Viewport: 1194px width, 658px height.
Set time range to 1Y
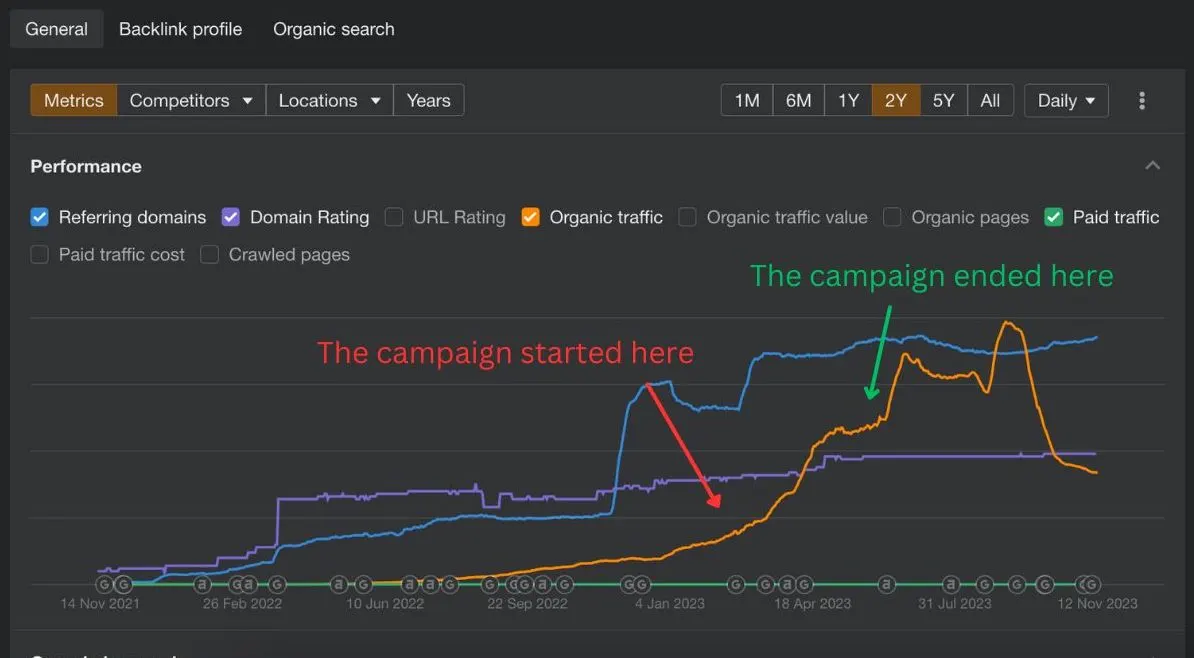pos(848,101)
